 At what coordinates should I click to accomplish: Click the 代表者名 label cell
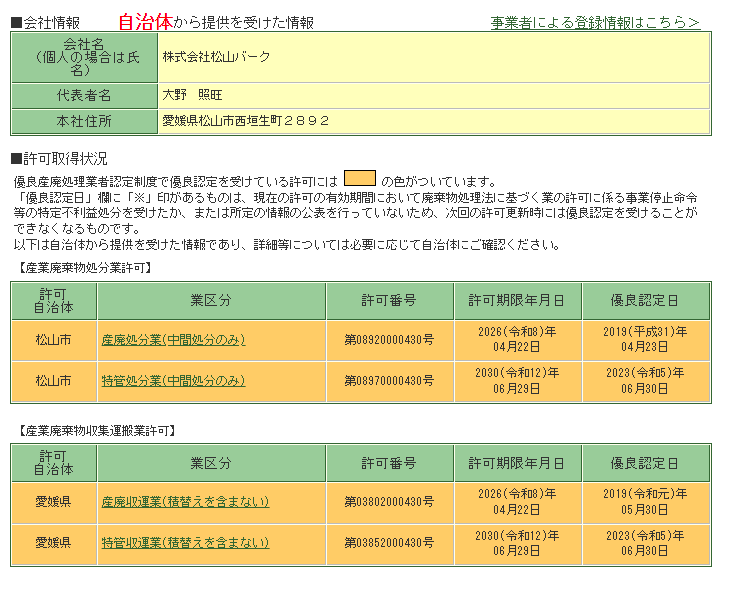(x=84, y=95)
